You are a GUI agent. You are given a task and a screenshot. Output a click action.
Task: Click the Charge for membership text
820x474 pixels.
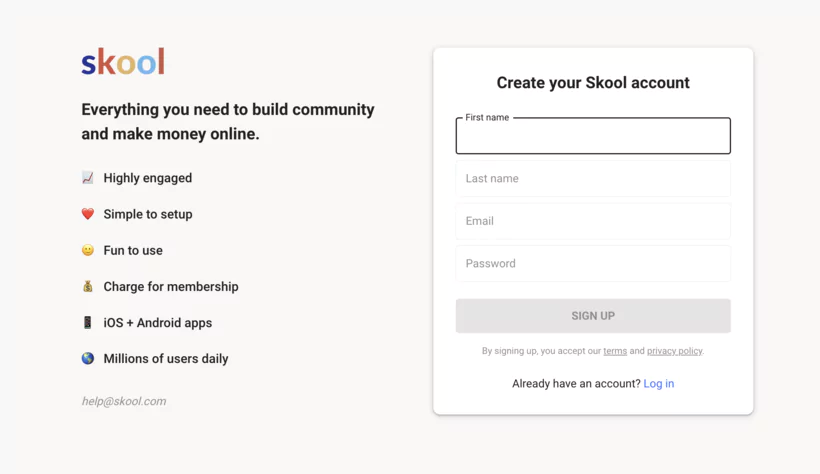click(x=171, y=287)
